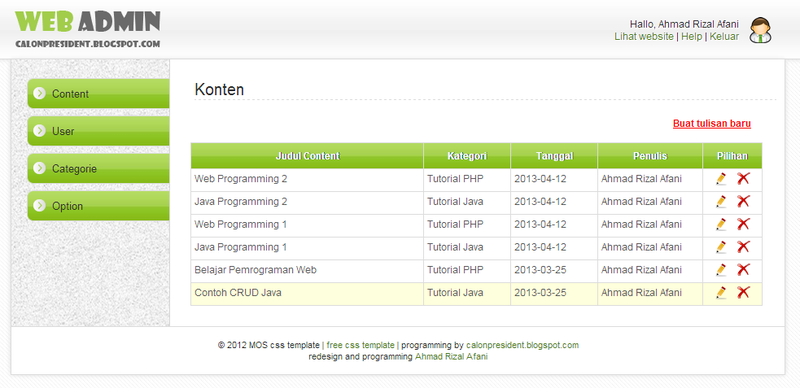The width and height of the screenshot is (800, 388).
Task: Open the Lihat website link
Action: click(644, 37)
